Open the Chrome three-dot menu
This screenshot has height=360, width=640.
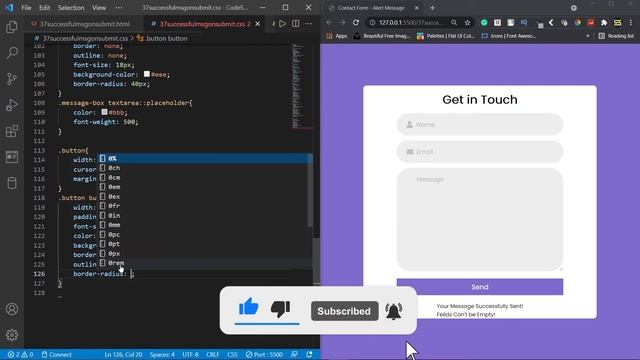tap(631, 22)
